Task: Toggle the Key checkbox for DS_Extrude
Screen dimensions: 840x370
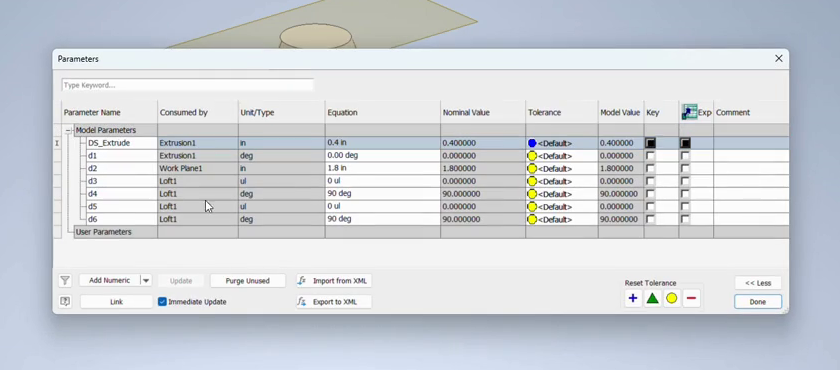Action: (650, 143)
